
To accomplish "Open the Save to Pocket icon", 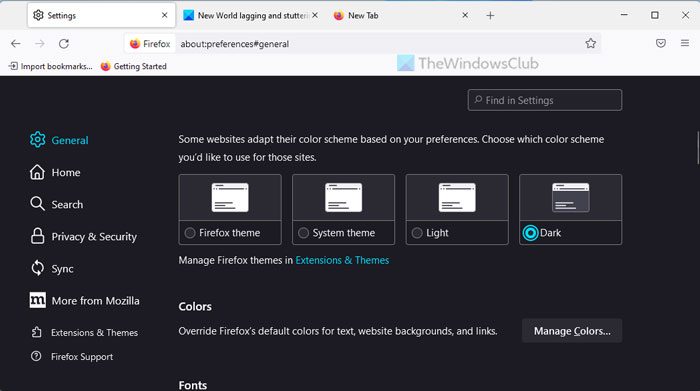I will tap(661, 43).
